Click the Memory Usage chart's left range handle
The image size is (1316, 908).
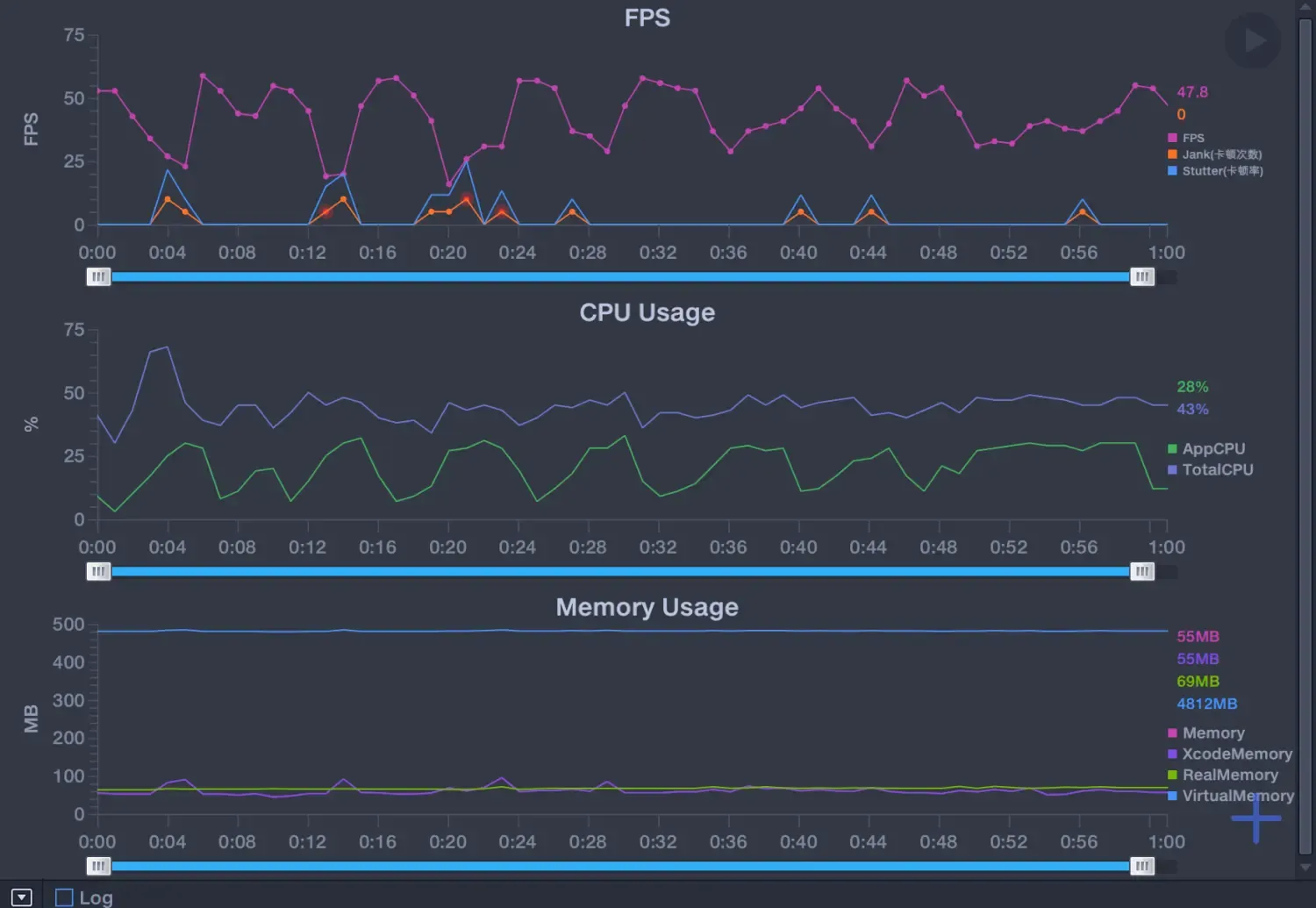coord(98,867)
